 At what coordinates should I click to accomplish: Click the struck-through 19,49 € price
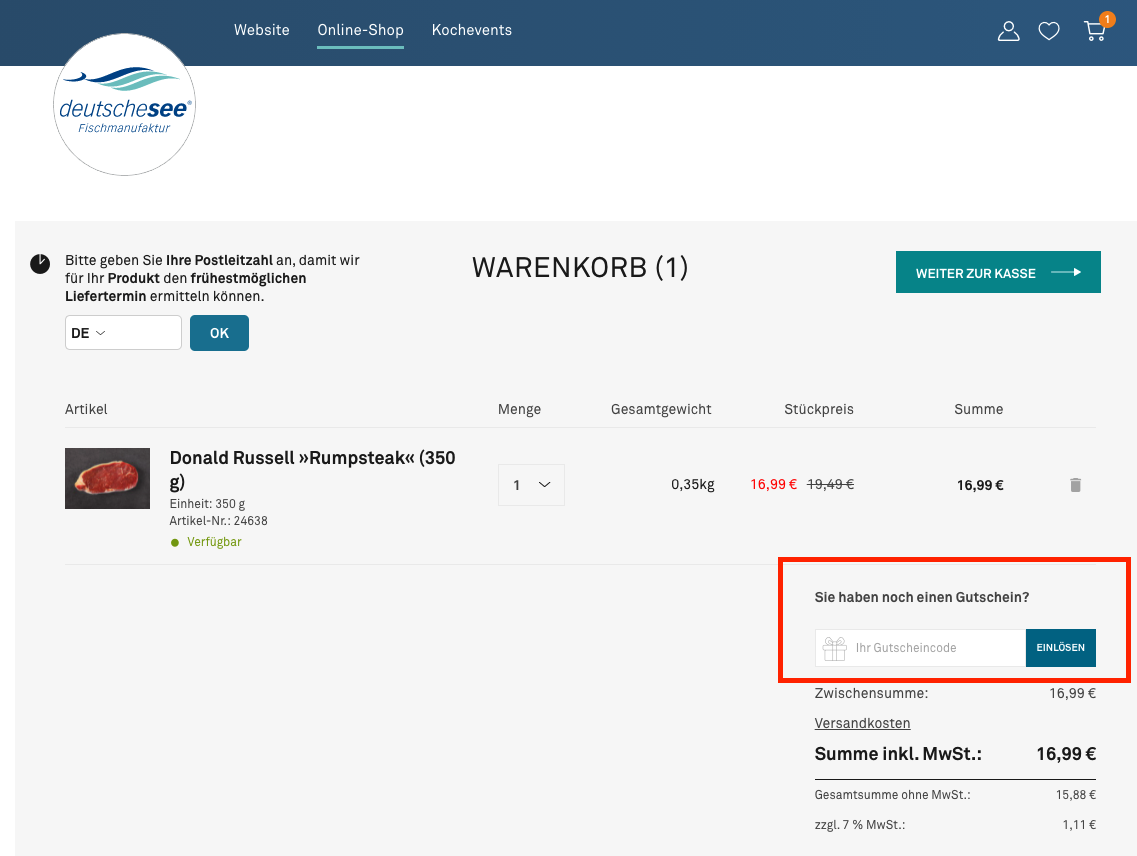pos(830,485)
